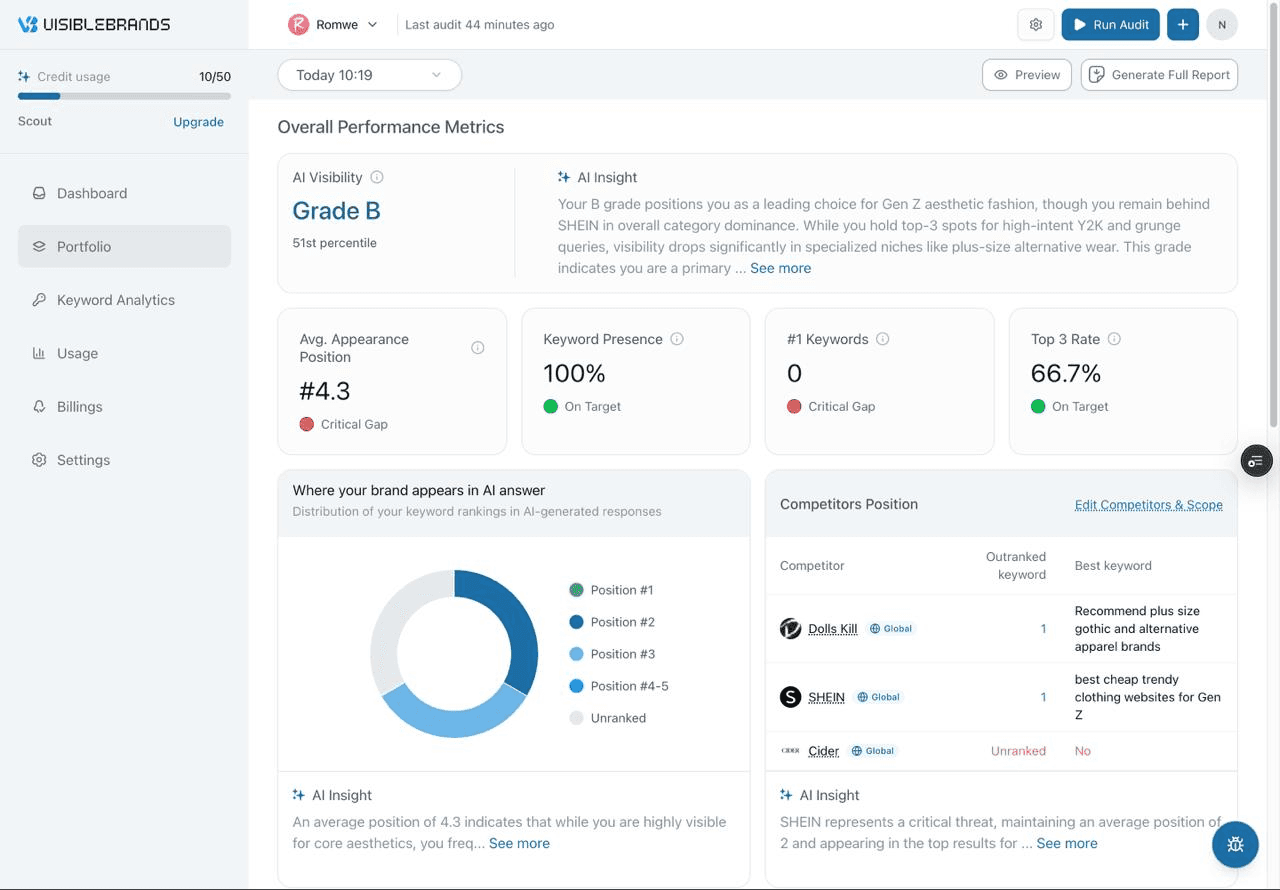Click the AI Visibility info icon
Image resolution: width=1280 pixels, height=890 pixels.
(x=377, y=177)
